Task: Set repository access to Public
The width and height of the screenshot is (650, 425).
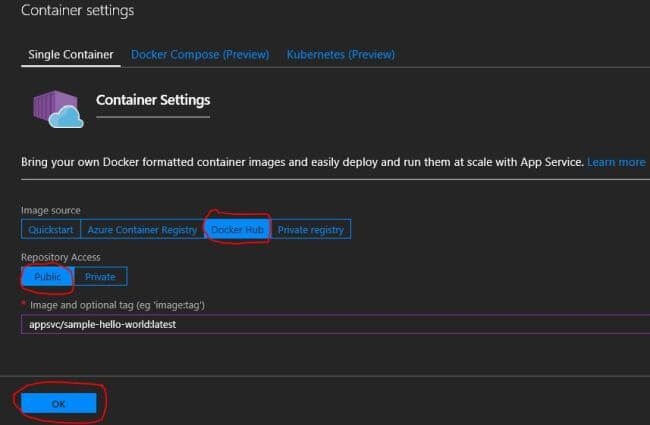Action: [x=48, y=276]
